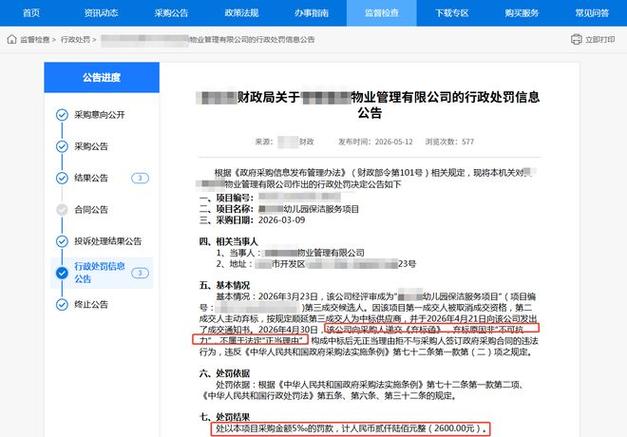The width and height of the screenshot is (627, 437).
Task: Open 终止公告 step
Action: (x=91, y=304)
